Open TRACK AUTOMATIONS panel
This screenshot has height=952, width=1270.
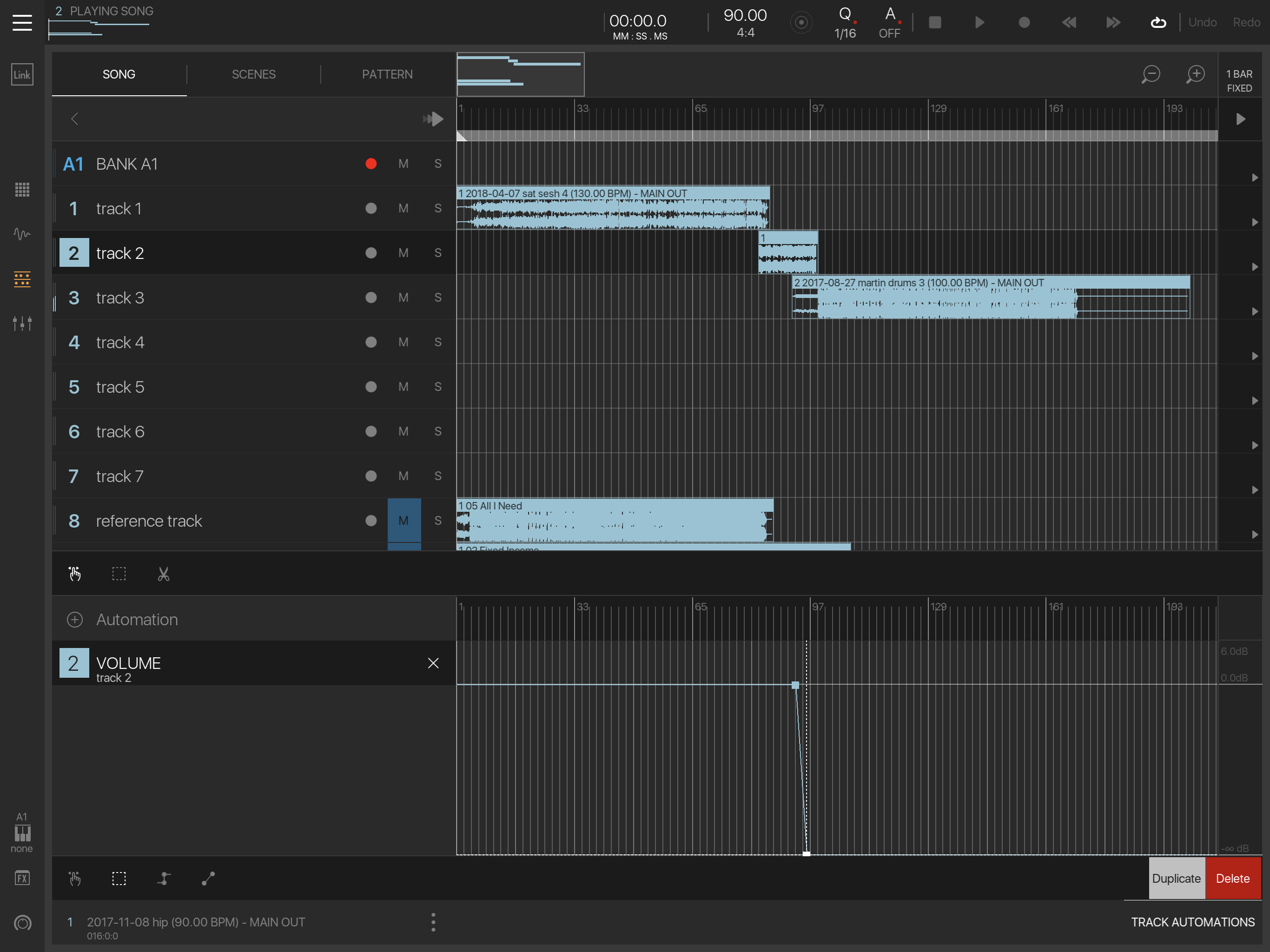pyautogui.click(x=1192, y=922)
